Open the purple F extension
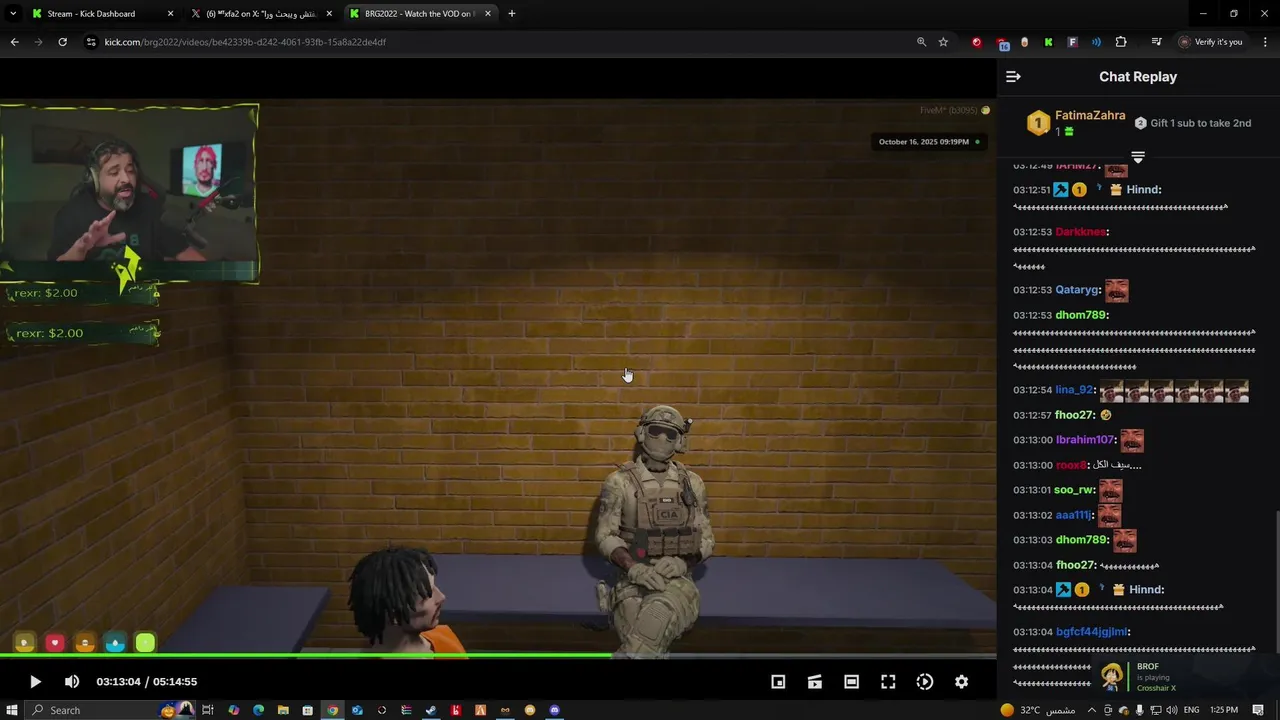Image resolution: width=1280 pixels, height=720 pixels. 1072,42
